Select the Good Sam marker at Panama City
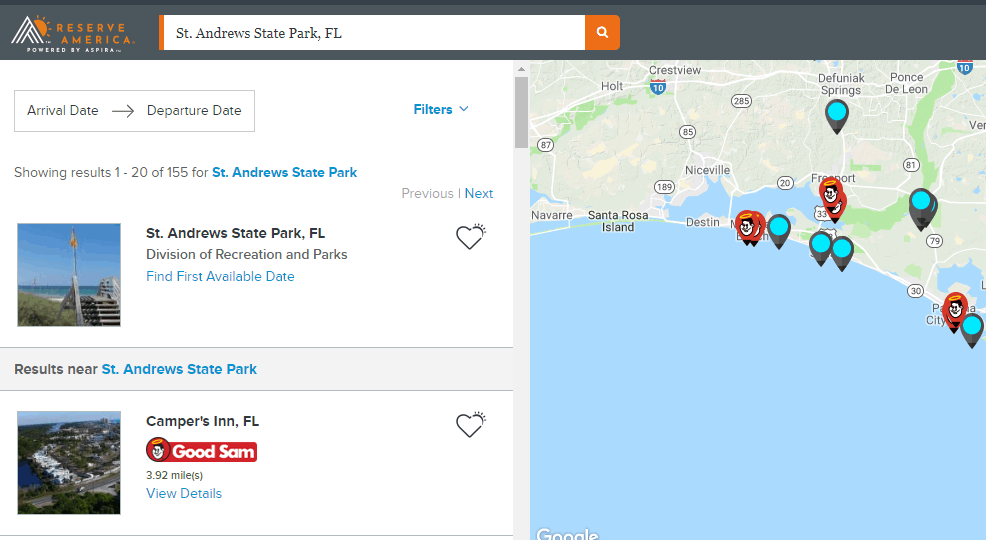 (x=955, y=311)
